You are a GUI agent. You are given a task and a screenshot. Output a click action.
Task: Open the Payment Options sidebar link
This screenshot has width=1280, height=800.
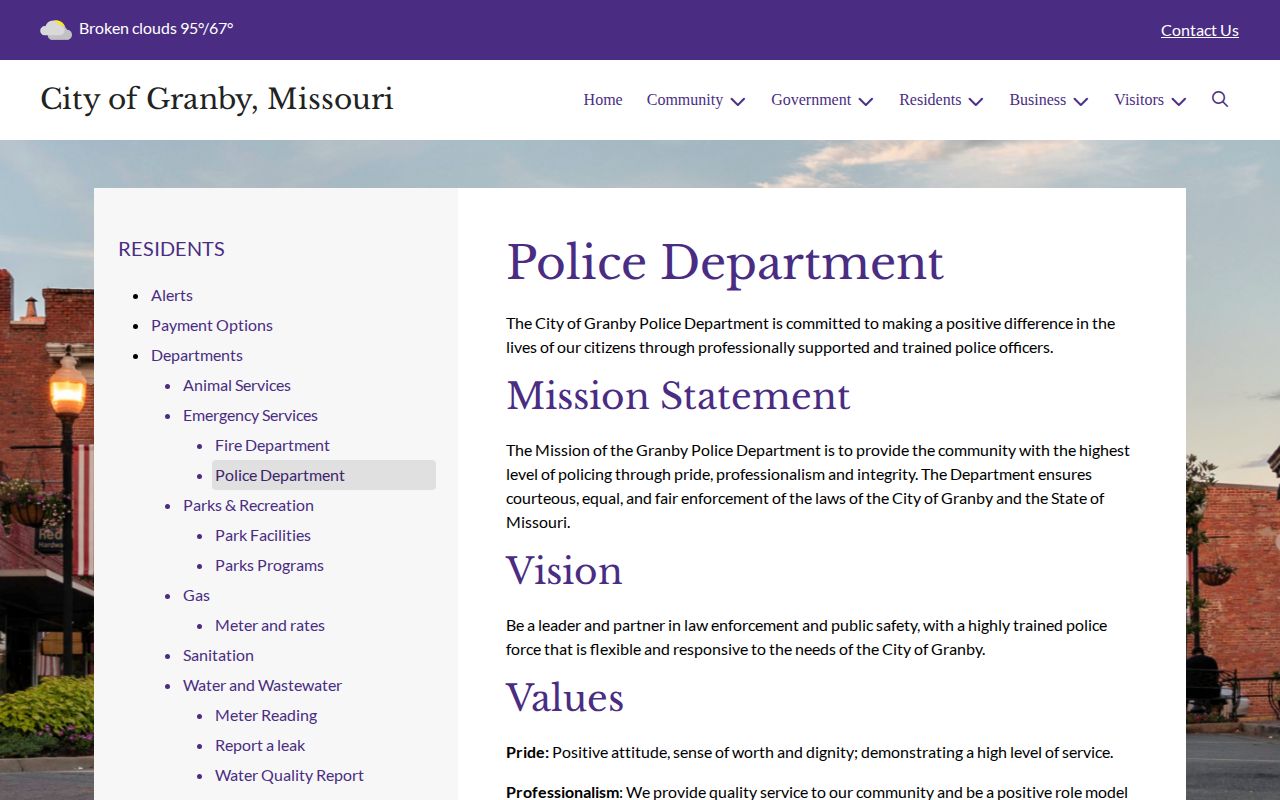pyautogui.click(x=212, y=325)
